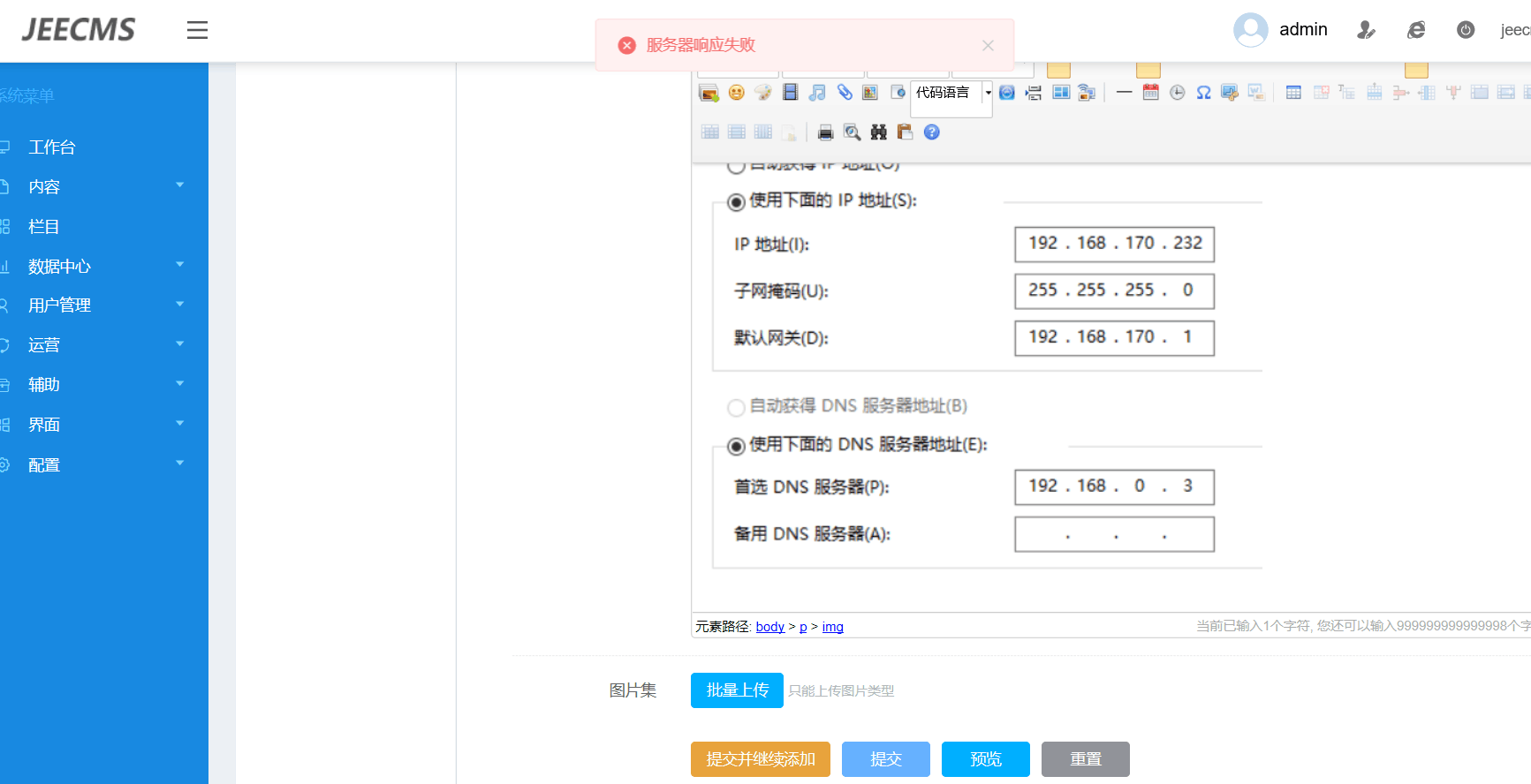The width and height of the screenshot is (1531, 784).
Task: Click the body link in element path
Action: (x=769, y=627)
